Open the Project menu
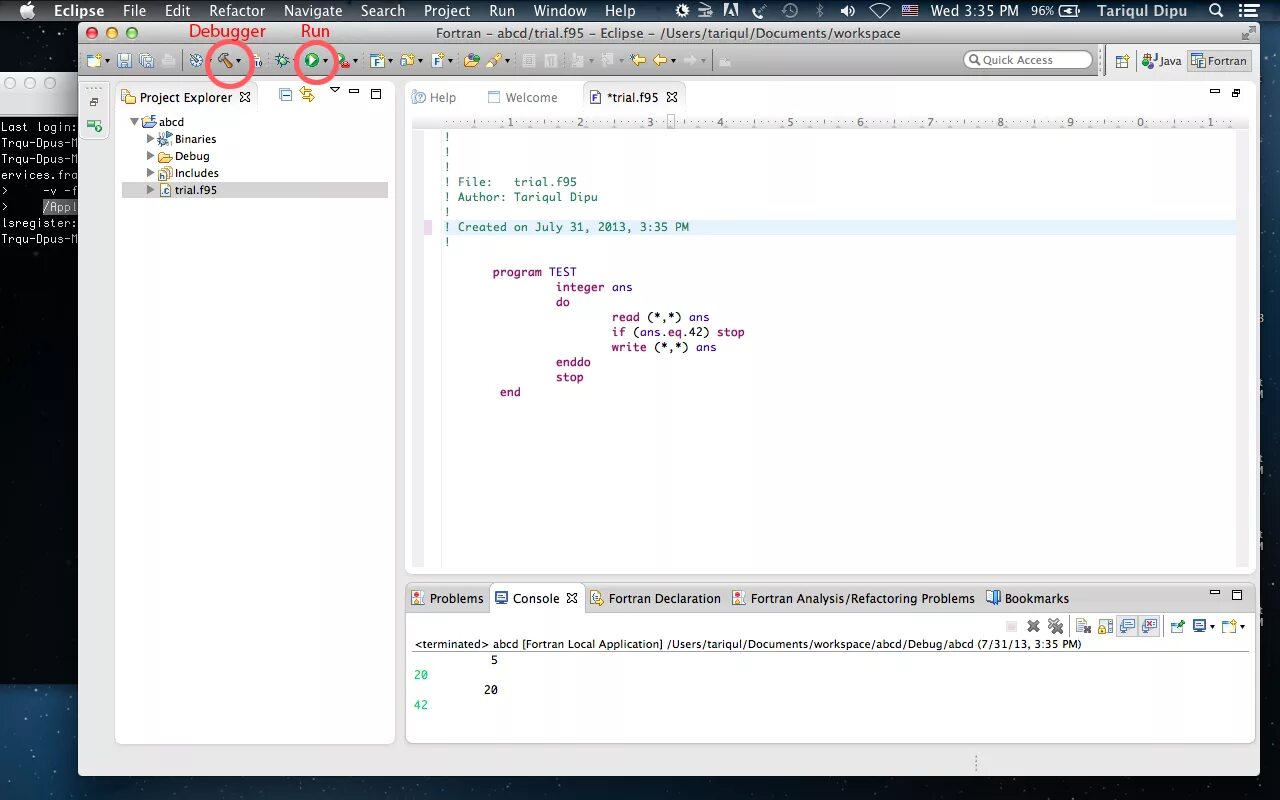The image size is (1280, 800). pos(447,11)
